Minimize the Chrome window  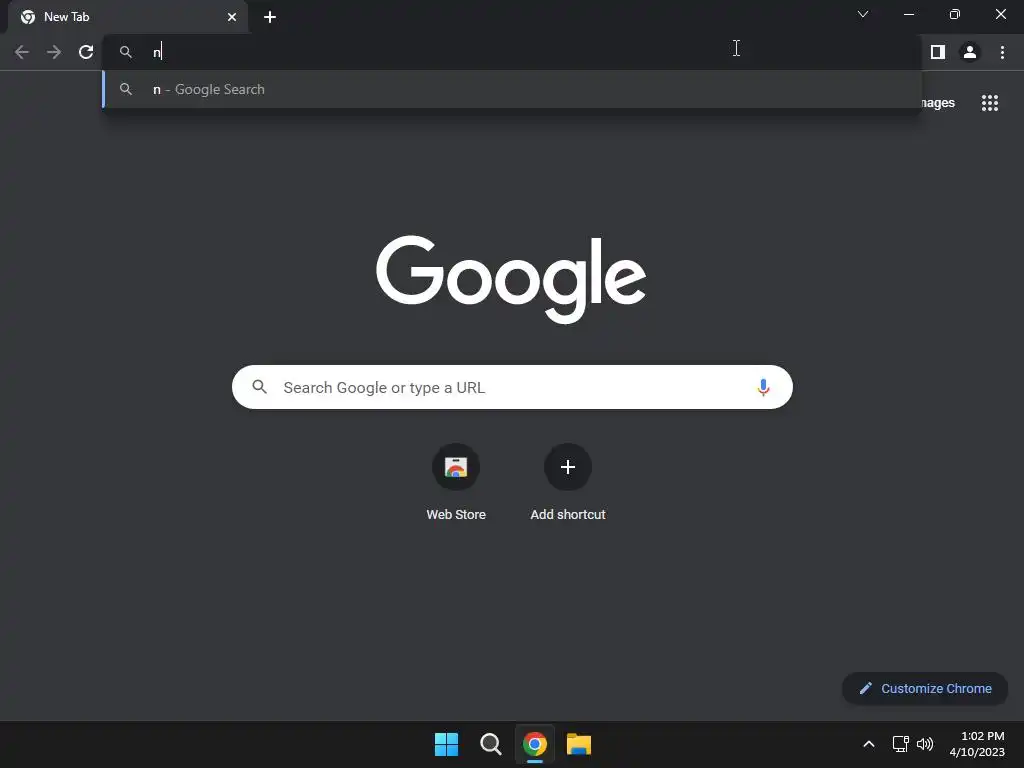pos(909,14)
